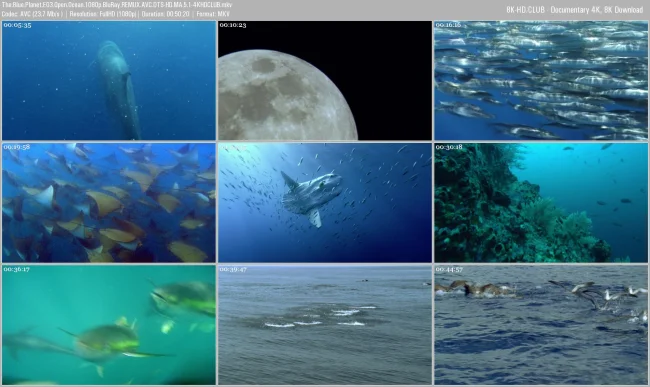Select the coral reef thumbnail at 00:30:18
The image size is (650, 387).
point(541,203)
